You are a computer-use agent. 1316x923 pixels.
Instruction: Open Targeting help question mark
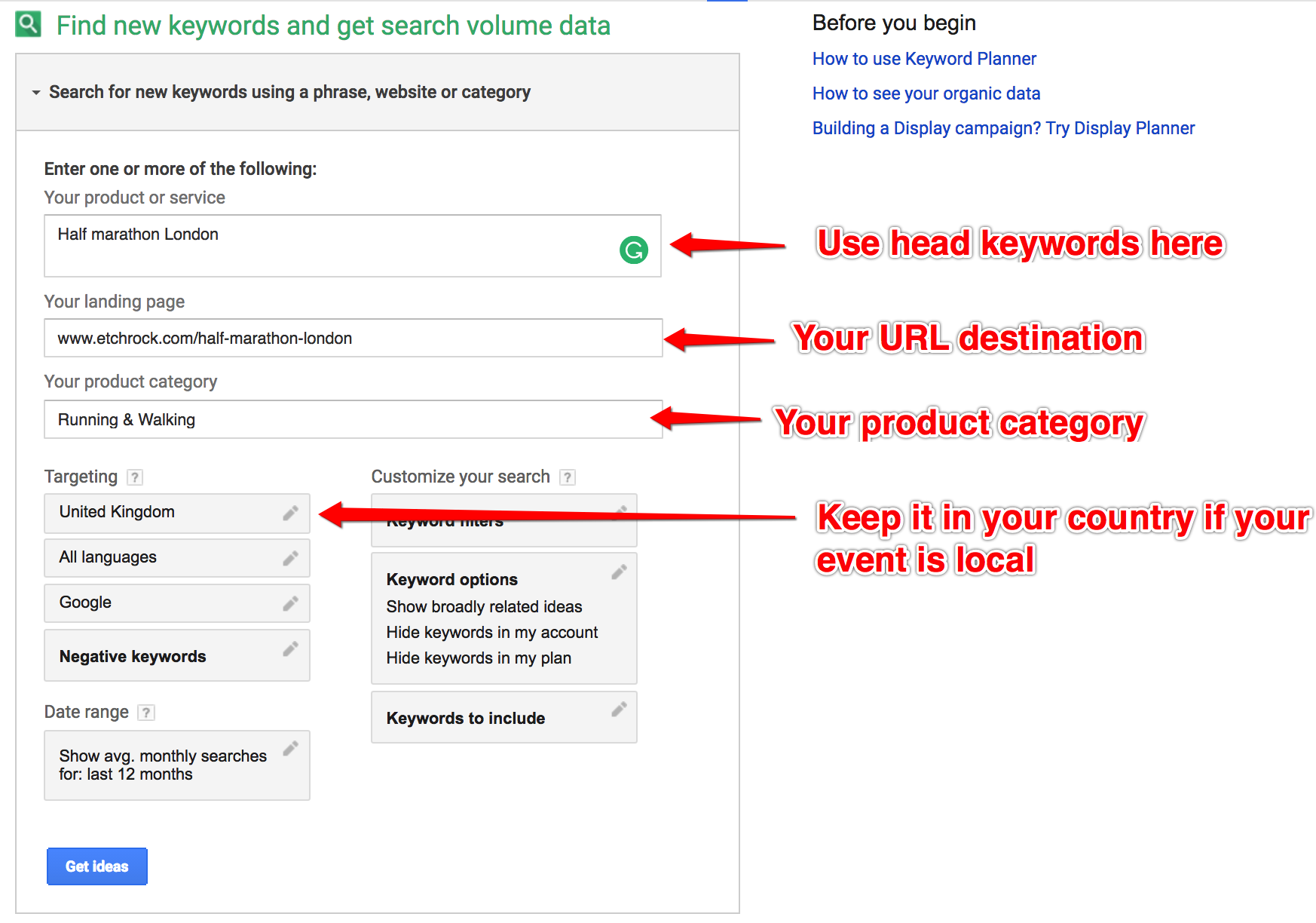tap(135, 477)
